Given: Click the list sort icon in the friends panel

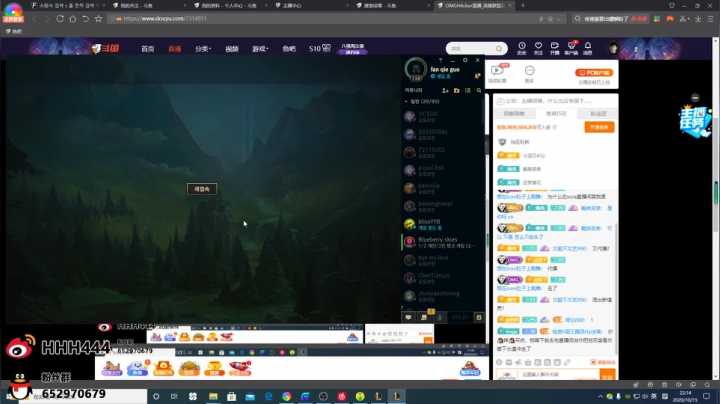Looking at the screenshot, I should point(468,90).
